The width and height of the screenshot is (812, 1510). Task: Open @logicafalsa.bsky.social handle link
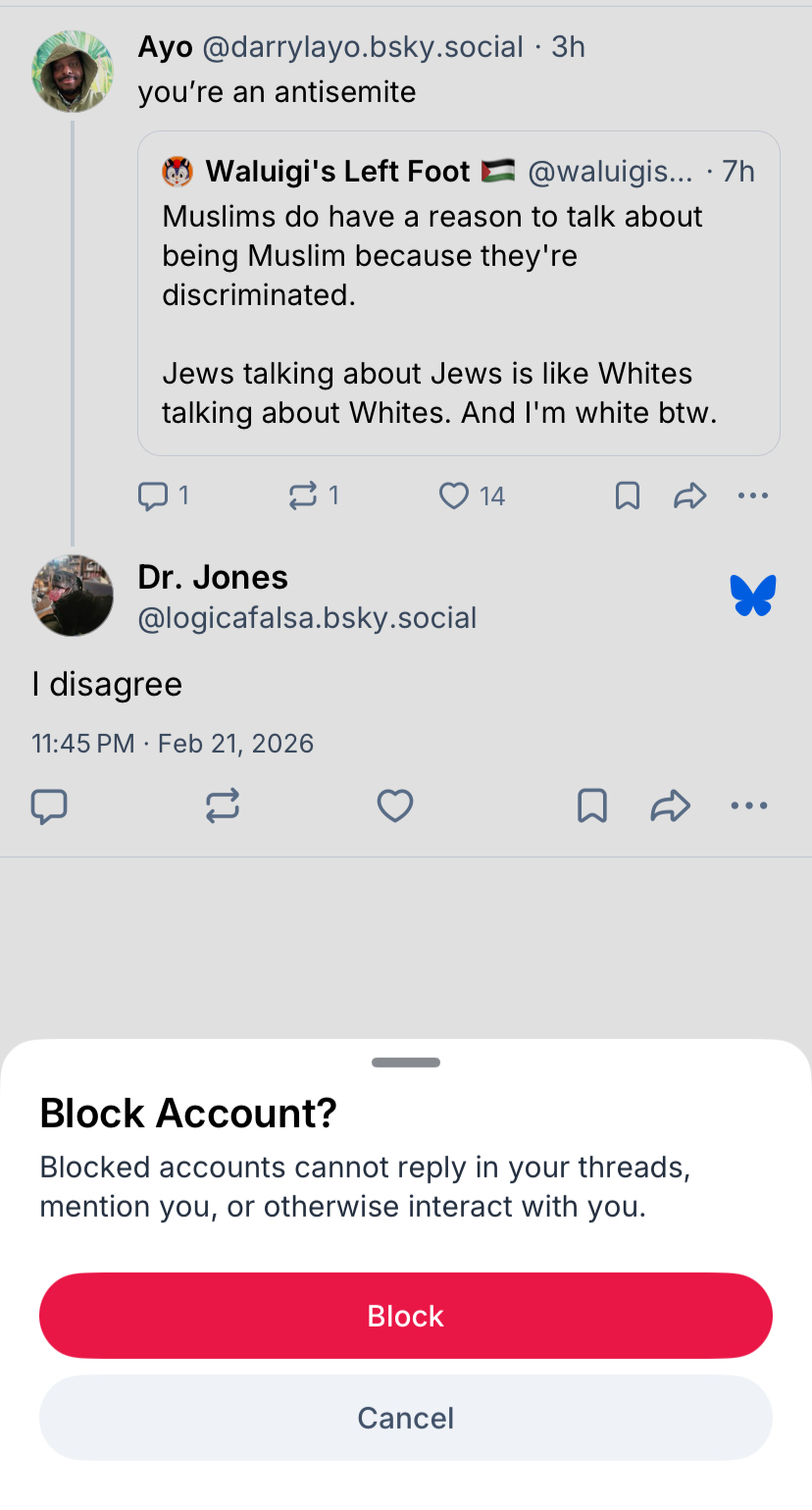tap(307, 618)
